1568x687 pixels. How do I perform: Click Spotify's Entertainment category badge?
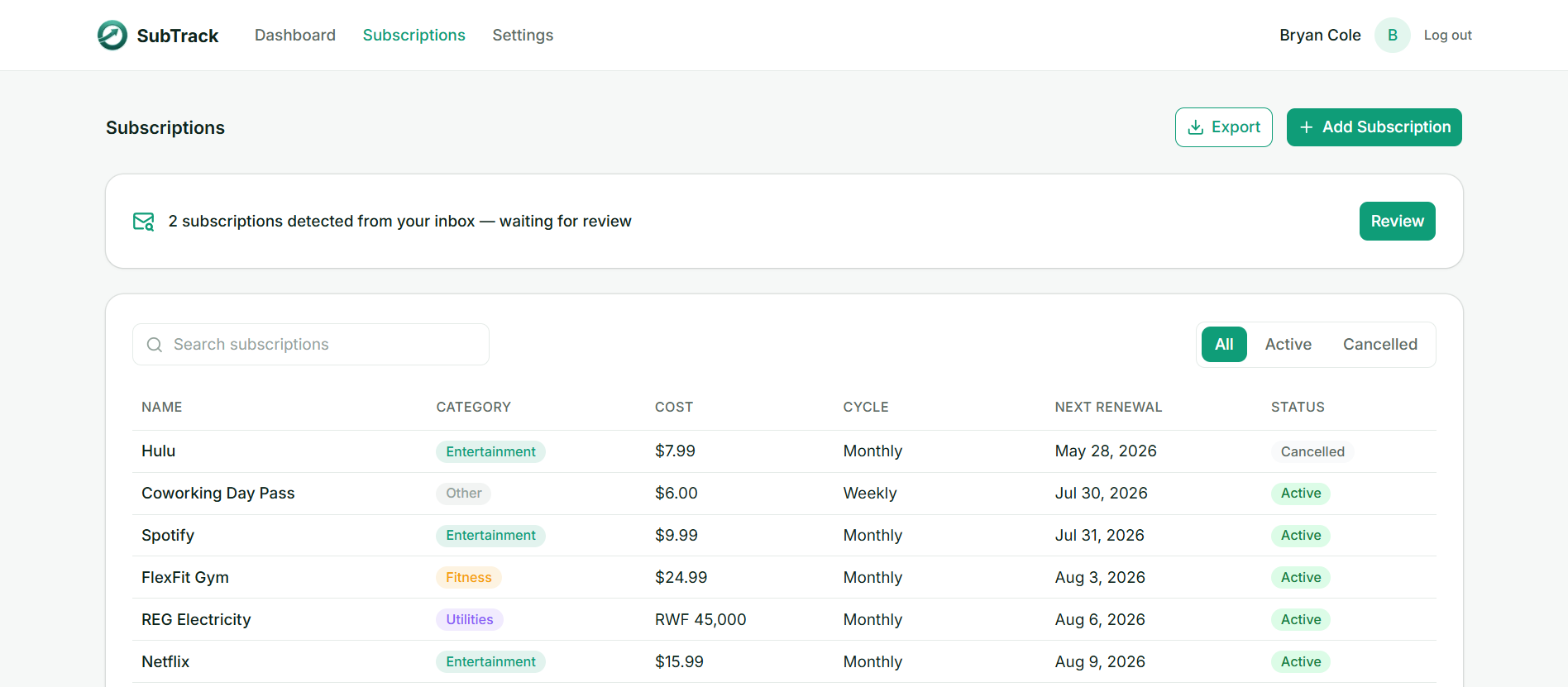pyautogui.click(x=491, y=536)
